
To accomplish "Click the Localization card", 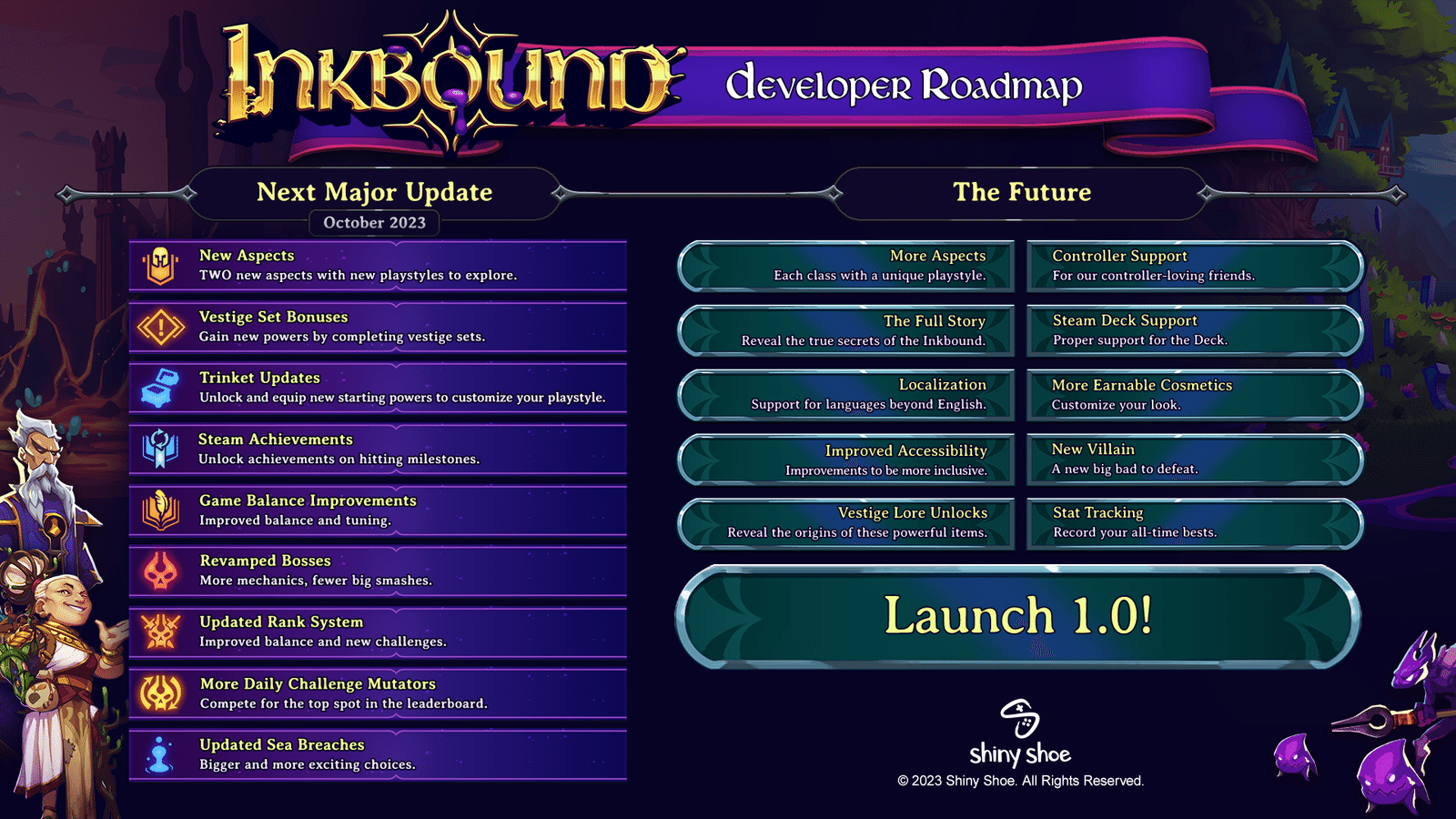I will point(846,395).
